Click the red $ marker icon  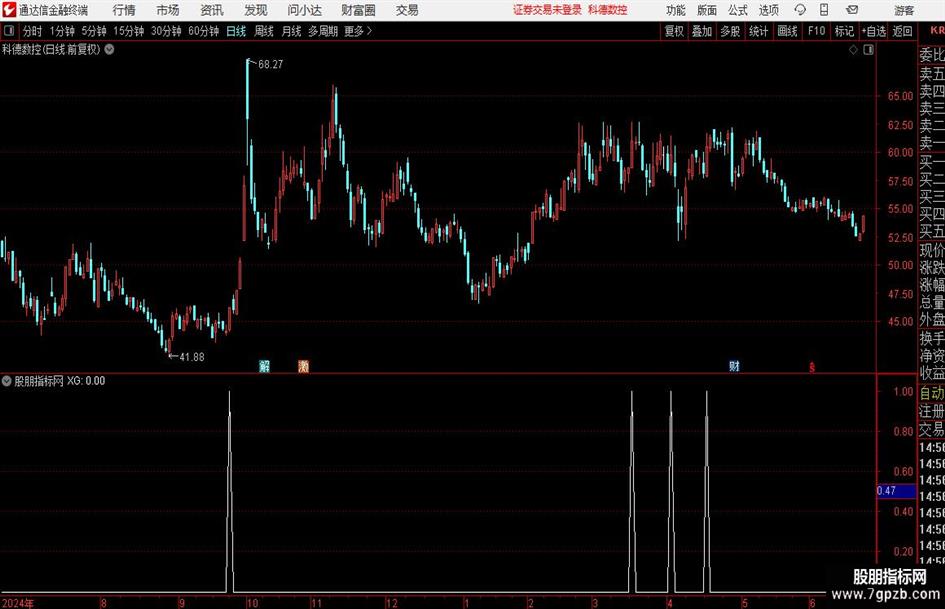812,367
